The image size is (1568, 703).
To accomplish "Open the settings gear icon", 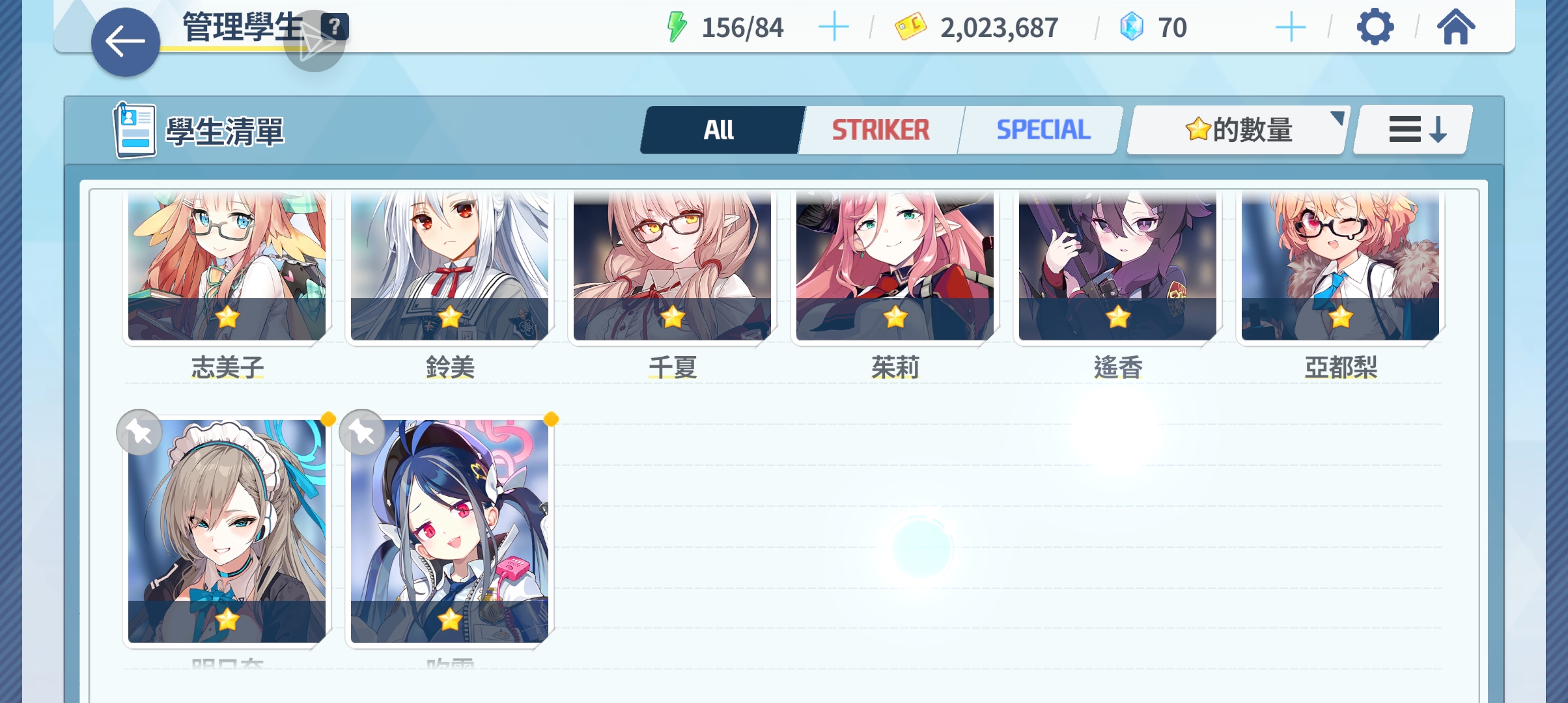I will pos(1375,27).
